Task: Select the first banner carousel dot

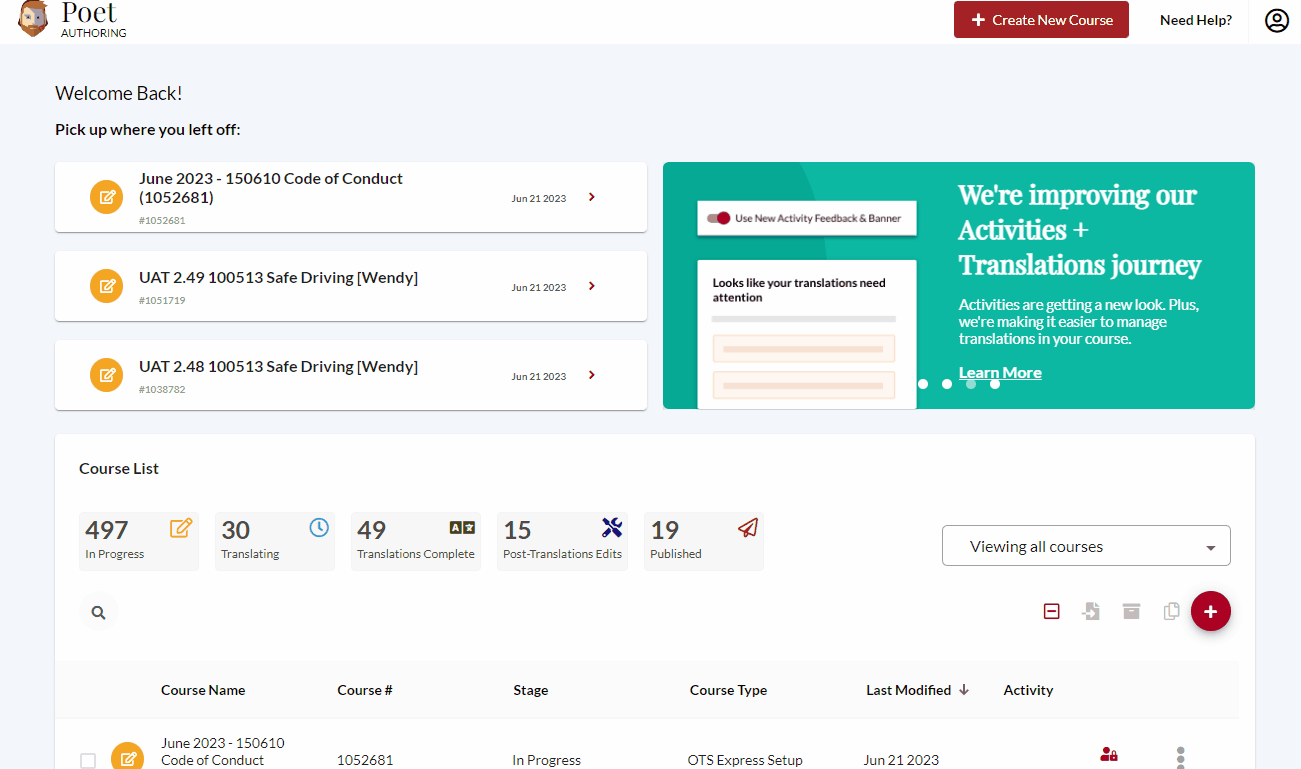Action: coord(923,384)
